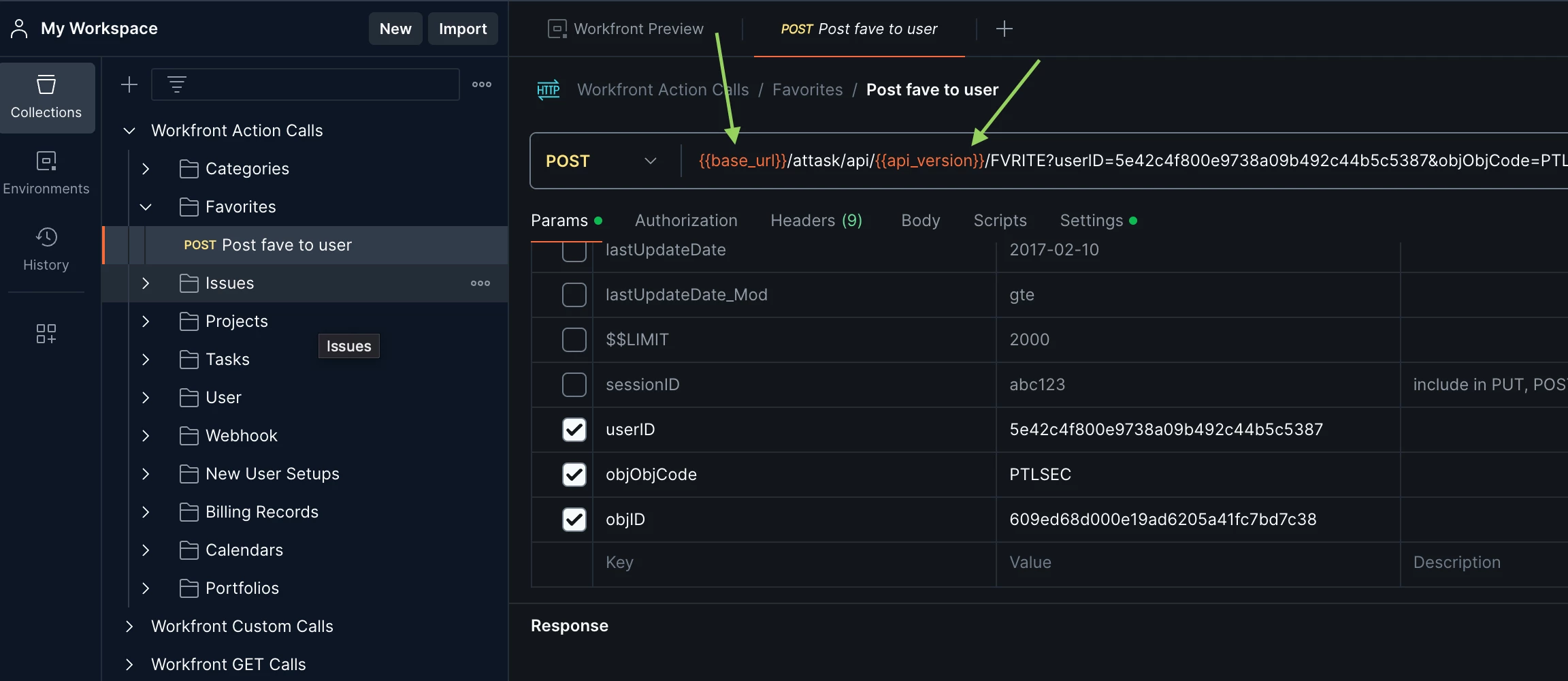Screen dimensions: 1568x681
Task: Click the empty Value field in params
Action: 1198,563
